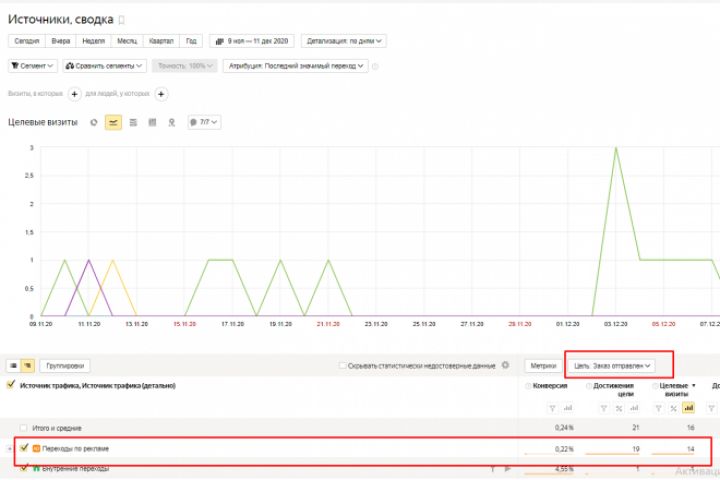
Task: Filter by Конверсия column
Action: 552,408
